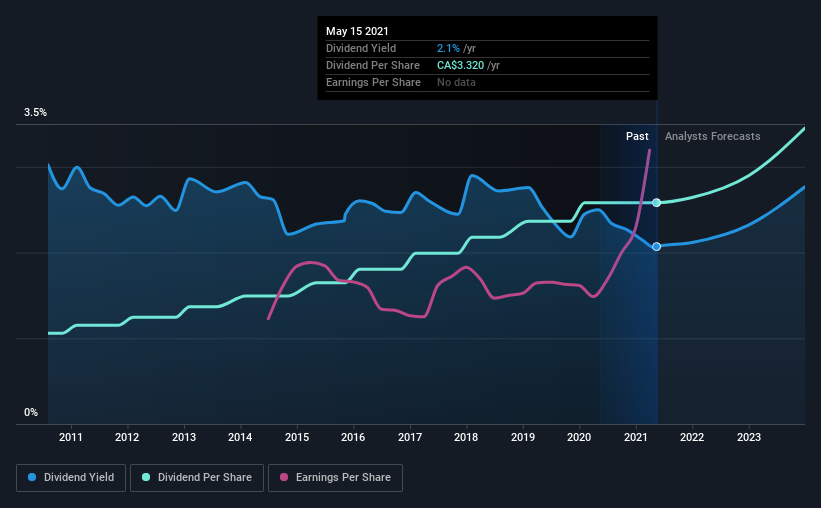Click the 2015 label on the x-axis
821x508 pixels.
[x=297, y=437]
